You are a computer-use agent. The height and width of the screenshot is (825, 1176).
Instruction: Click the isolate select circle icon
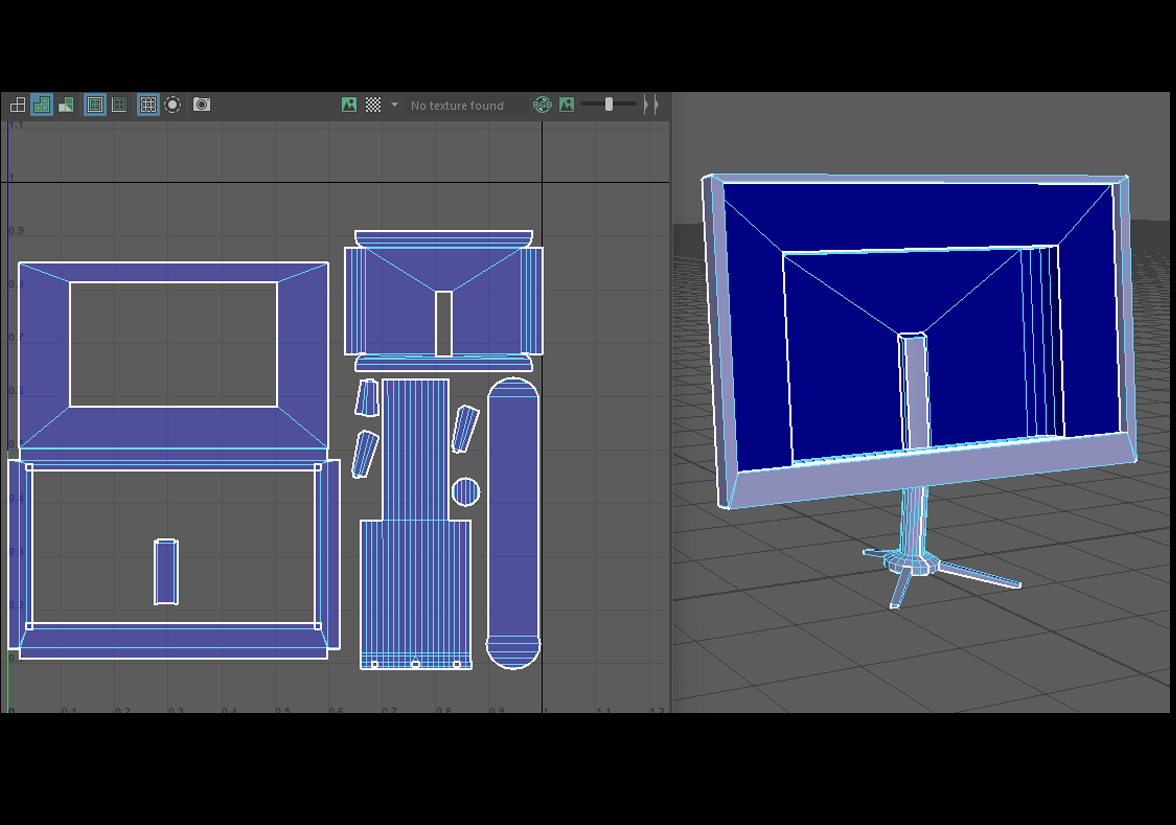coord(173,105)
